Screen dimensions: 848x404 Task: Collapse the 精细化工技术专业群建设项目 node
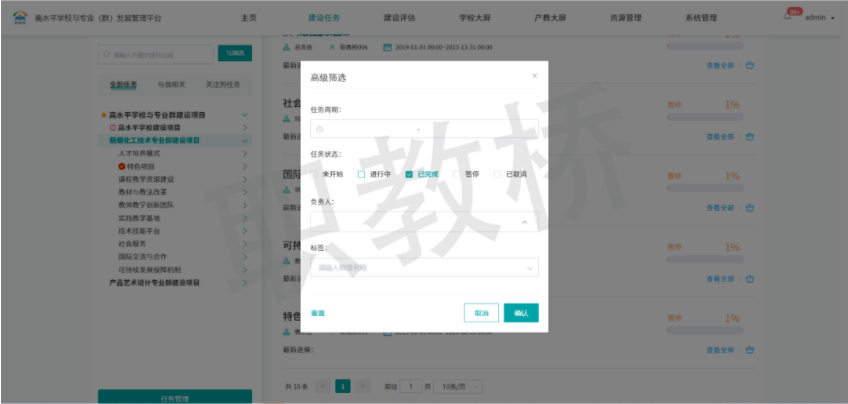tap(245, 141)
